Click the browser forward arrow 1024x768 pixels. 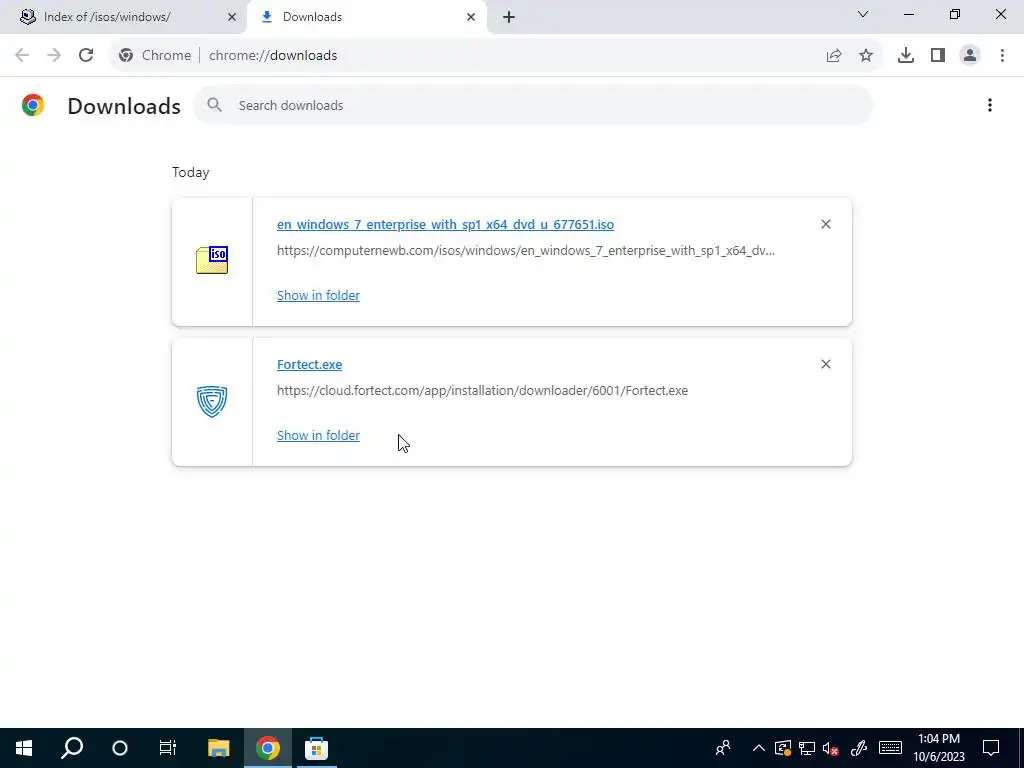pos(54,56)
